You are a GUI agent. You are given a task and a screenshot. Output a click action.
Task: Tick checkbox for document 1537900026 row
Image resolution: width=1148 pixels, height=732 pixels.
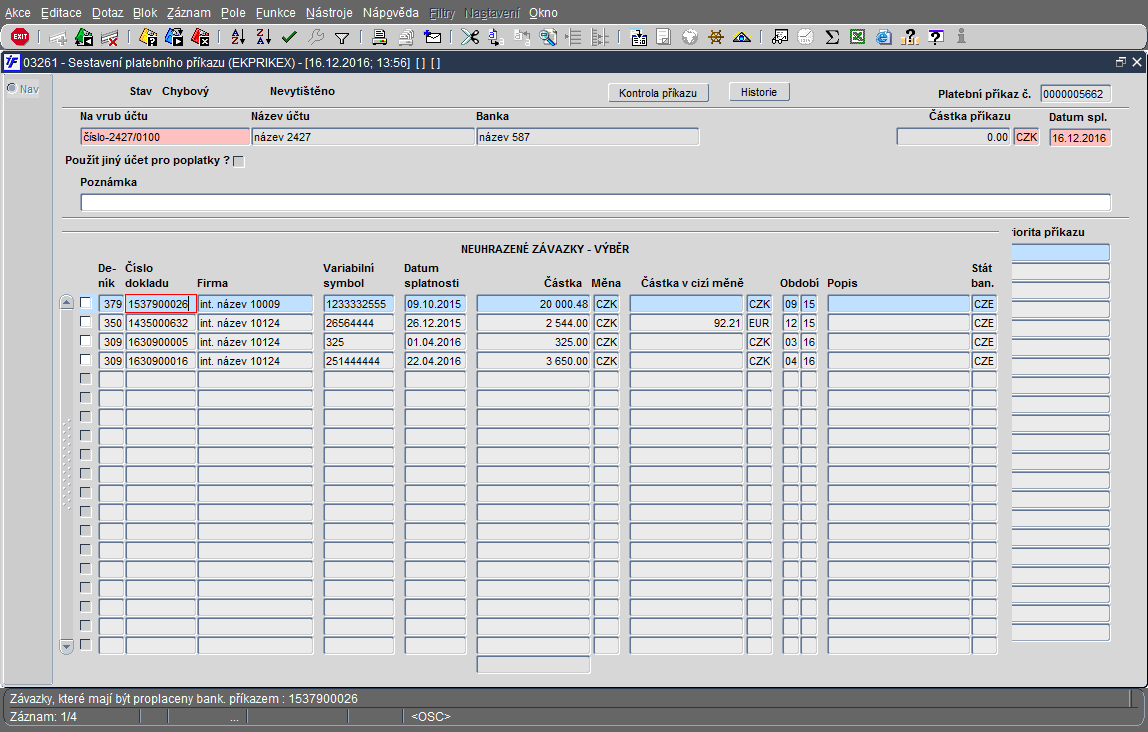tap(86, 303)
